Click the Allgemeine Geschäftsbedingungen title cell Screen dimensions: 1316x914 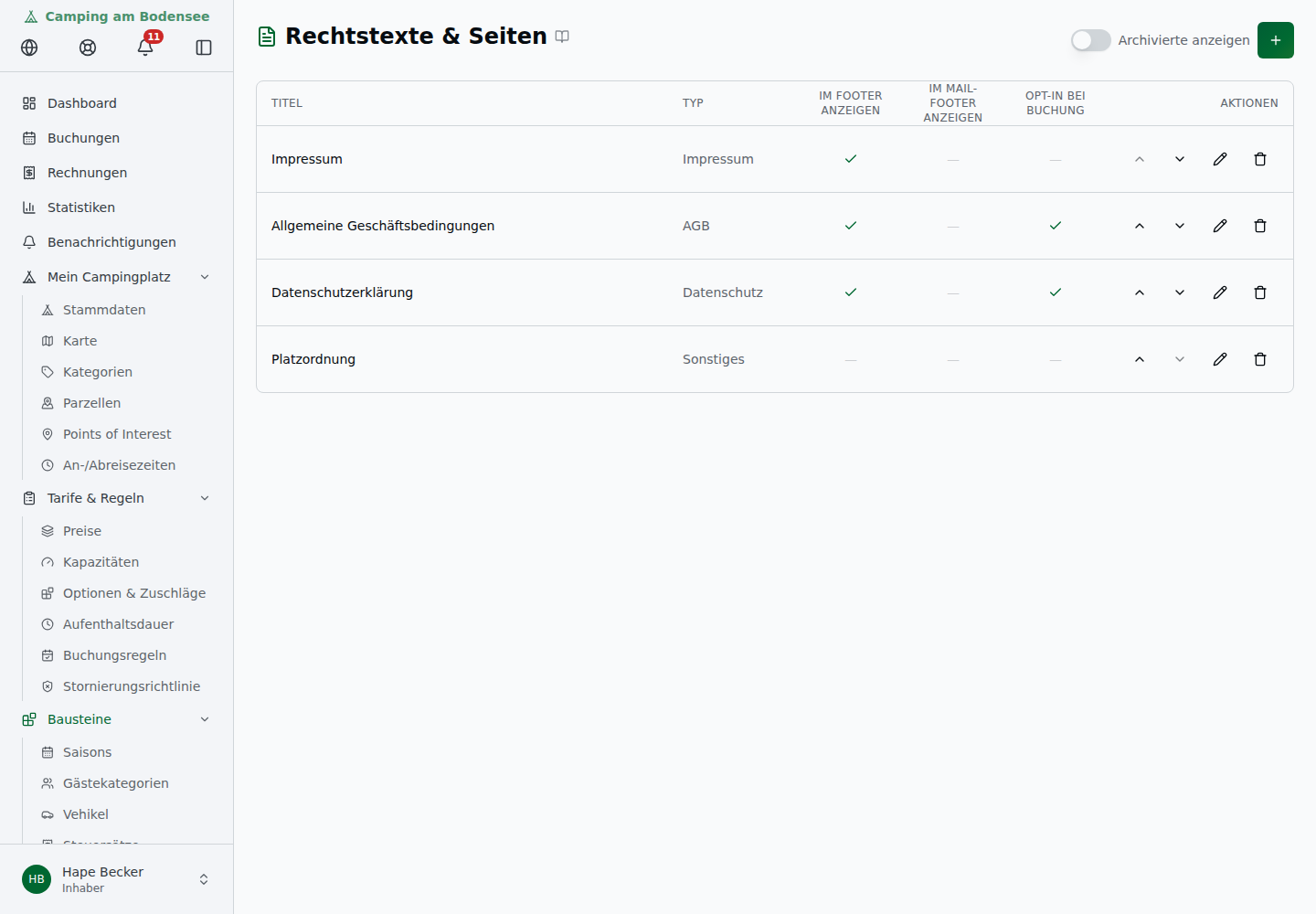pyautogui.click(x=383, y=226)
